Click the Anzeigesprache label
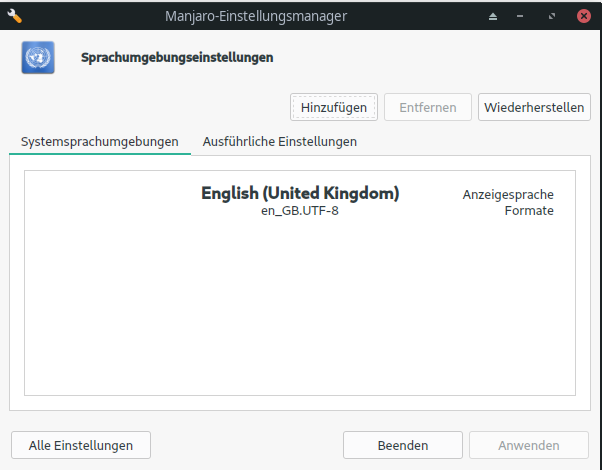Image resolution: width=602 pixels, height=470 pixels. 508,195
